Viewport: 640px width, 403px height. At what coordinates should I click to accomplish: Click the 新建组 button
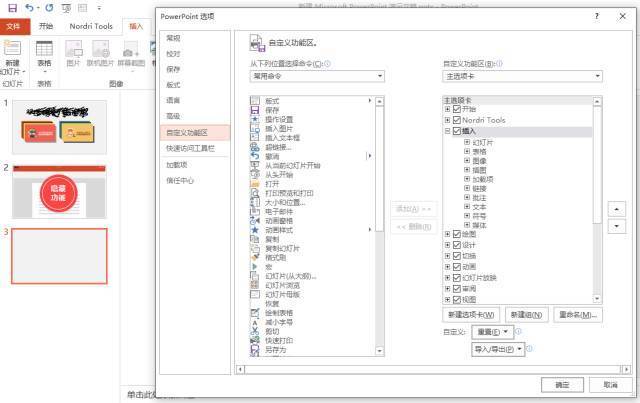pos(526,315)
